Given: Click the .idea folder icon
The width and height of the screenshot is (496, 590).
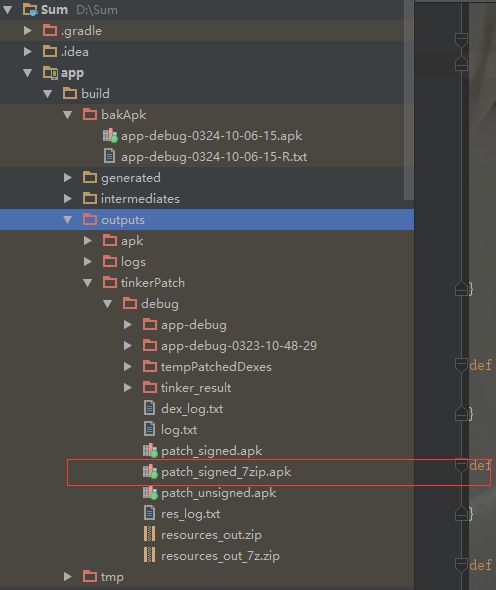Looking at the screenshot, I should click(50, 51).
